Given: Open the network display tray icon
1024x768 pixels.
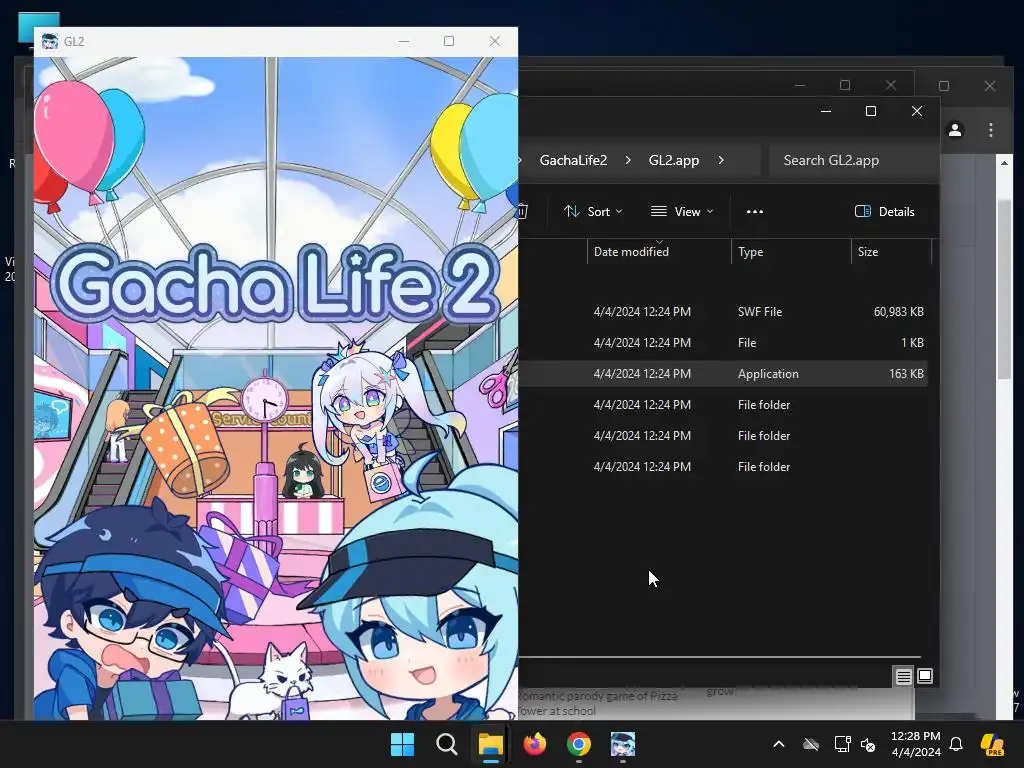Looking at the screenshot, I should point(842,744).
